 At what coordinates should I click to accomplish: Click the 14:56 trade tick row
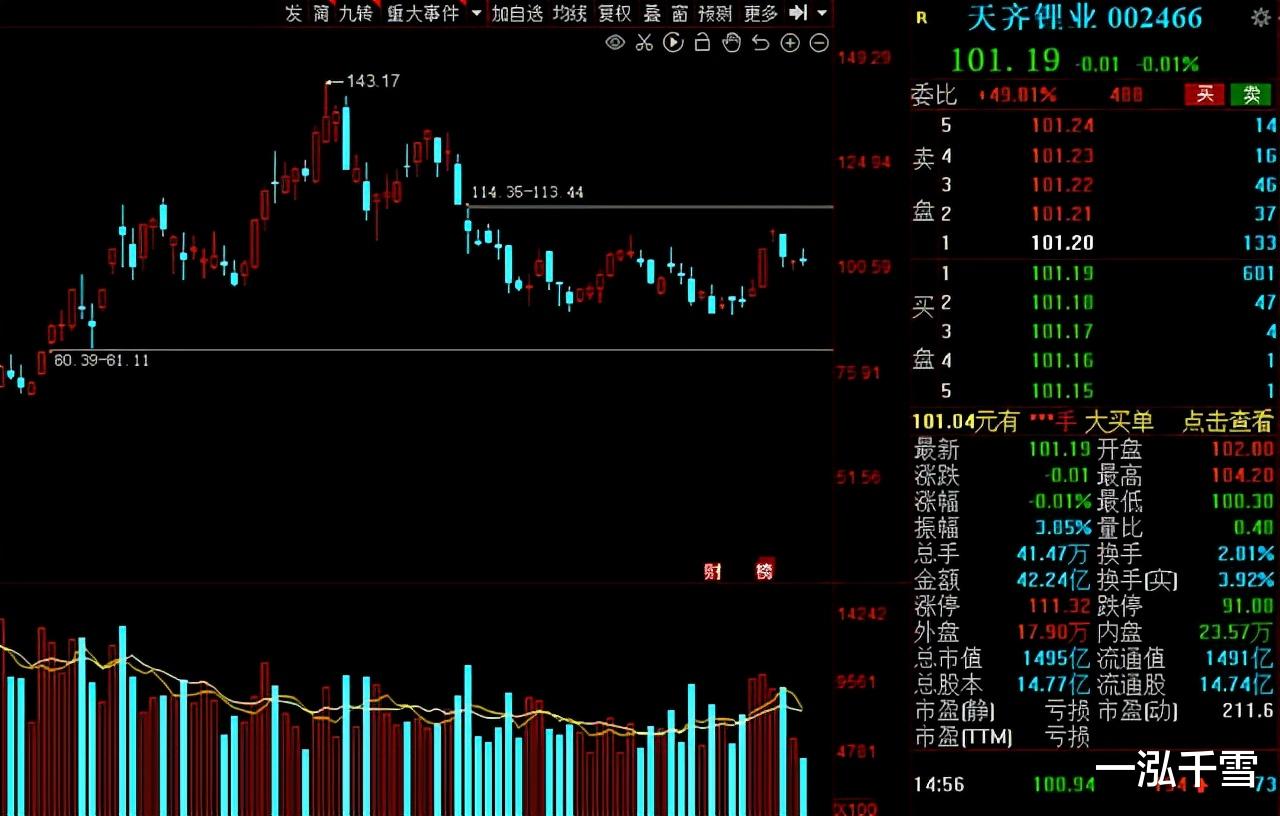1094,784
